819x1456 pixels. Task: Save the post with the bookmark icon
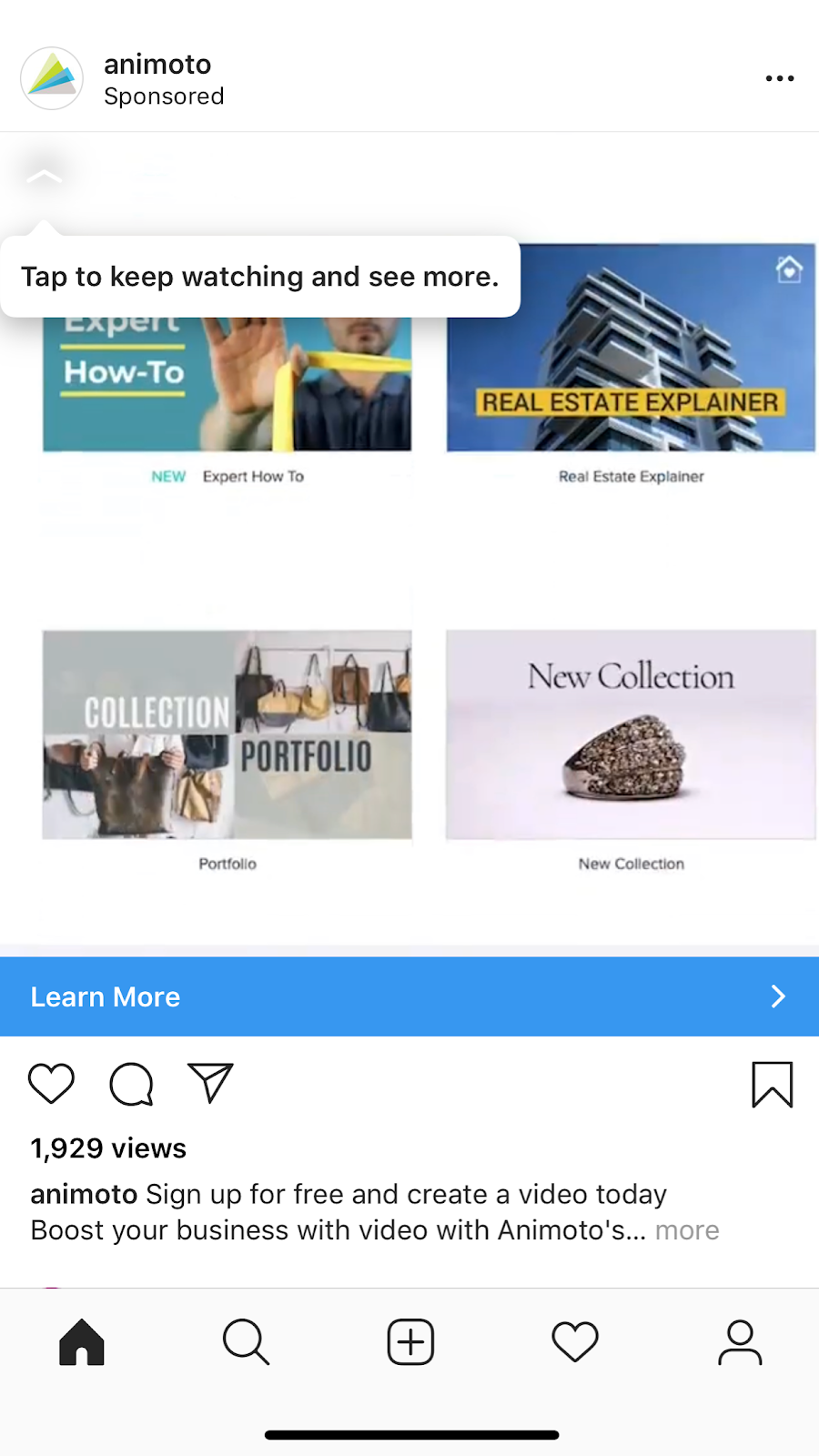773,1085
